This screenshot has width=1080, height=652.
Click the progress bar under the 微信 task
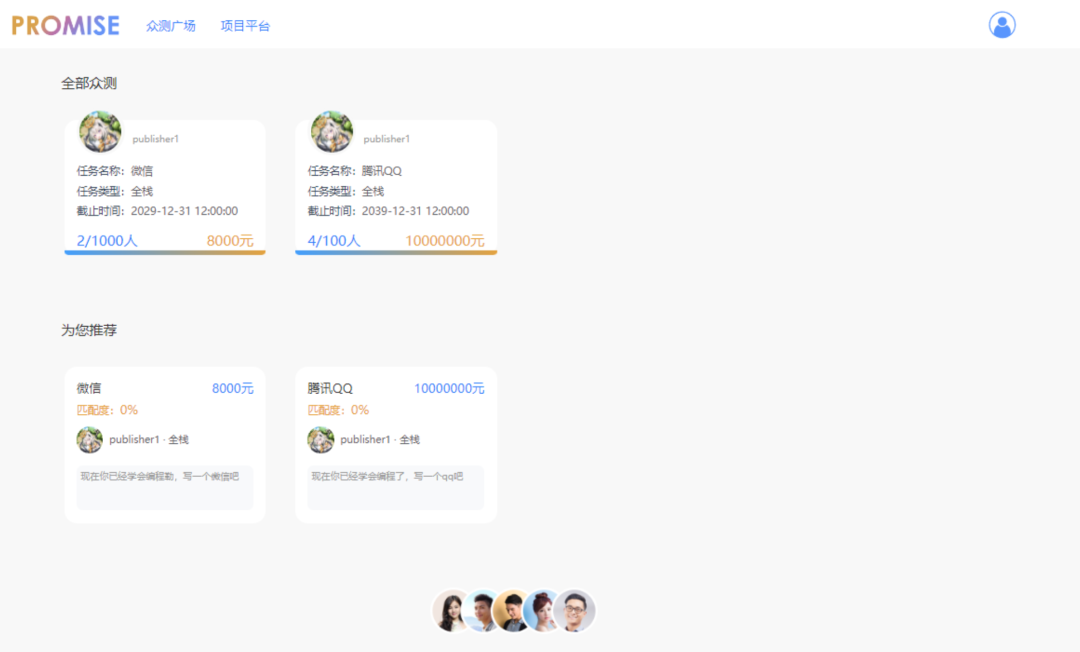pos(164,254)
